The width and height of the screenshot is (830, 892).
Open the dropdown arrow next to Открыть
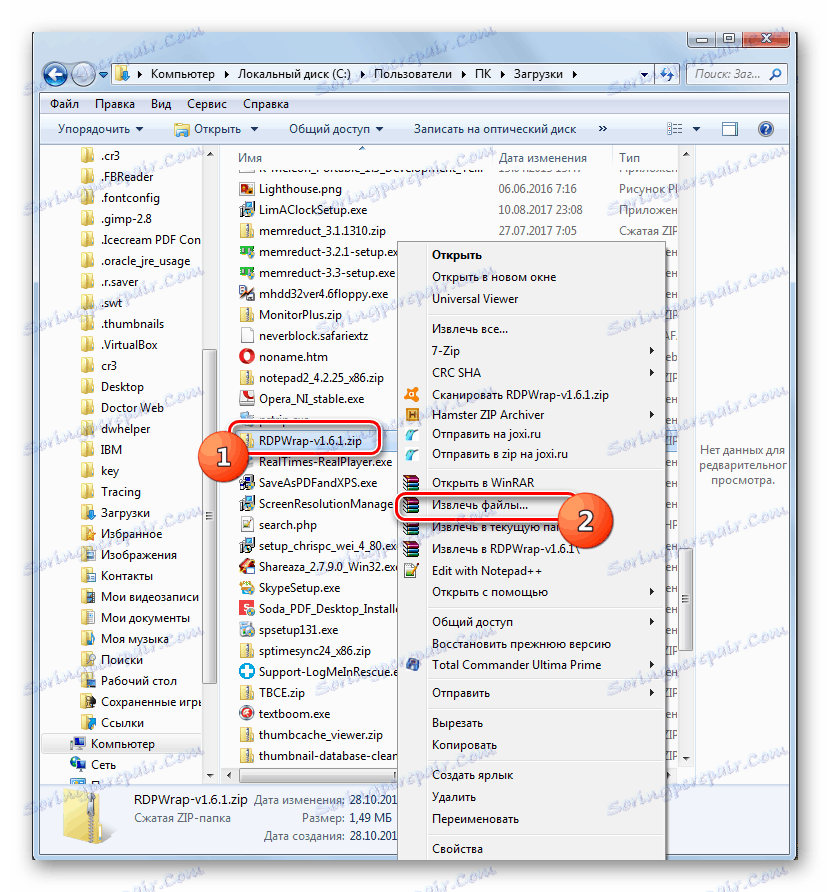coord(254,129)
